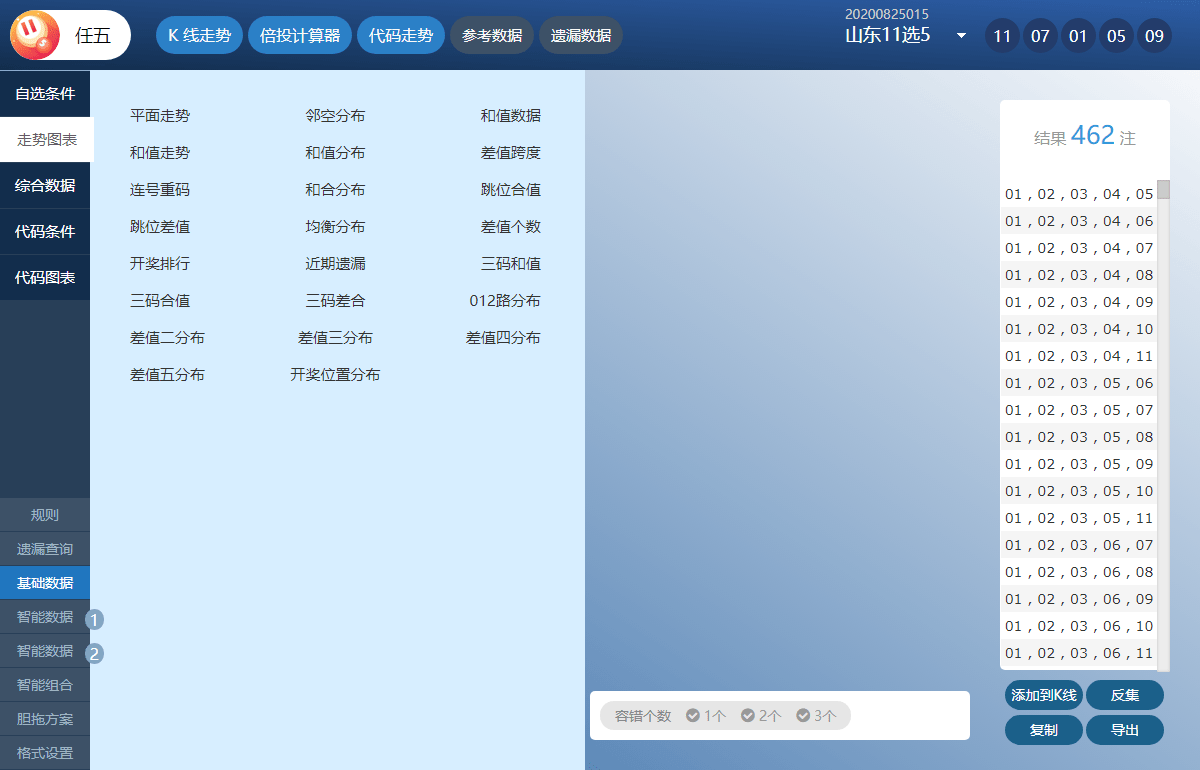Screen dimensions: 1200x770
Task: Click the drawn number ball 09
Action: tap(1154, 36)
